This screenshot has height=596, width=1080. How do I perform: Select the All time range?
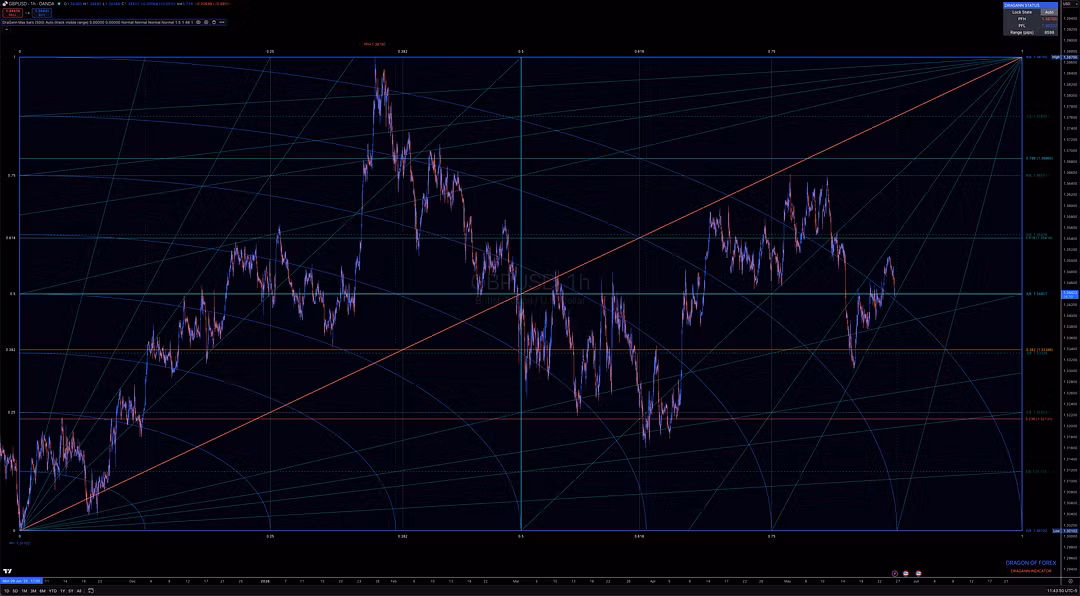79,590
